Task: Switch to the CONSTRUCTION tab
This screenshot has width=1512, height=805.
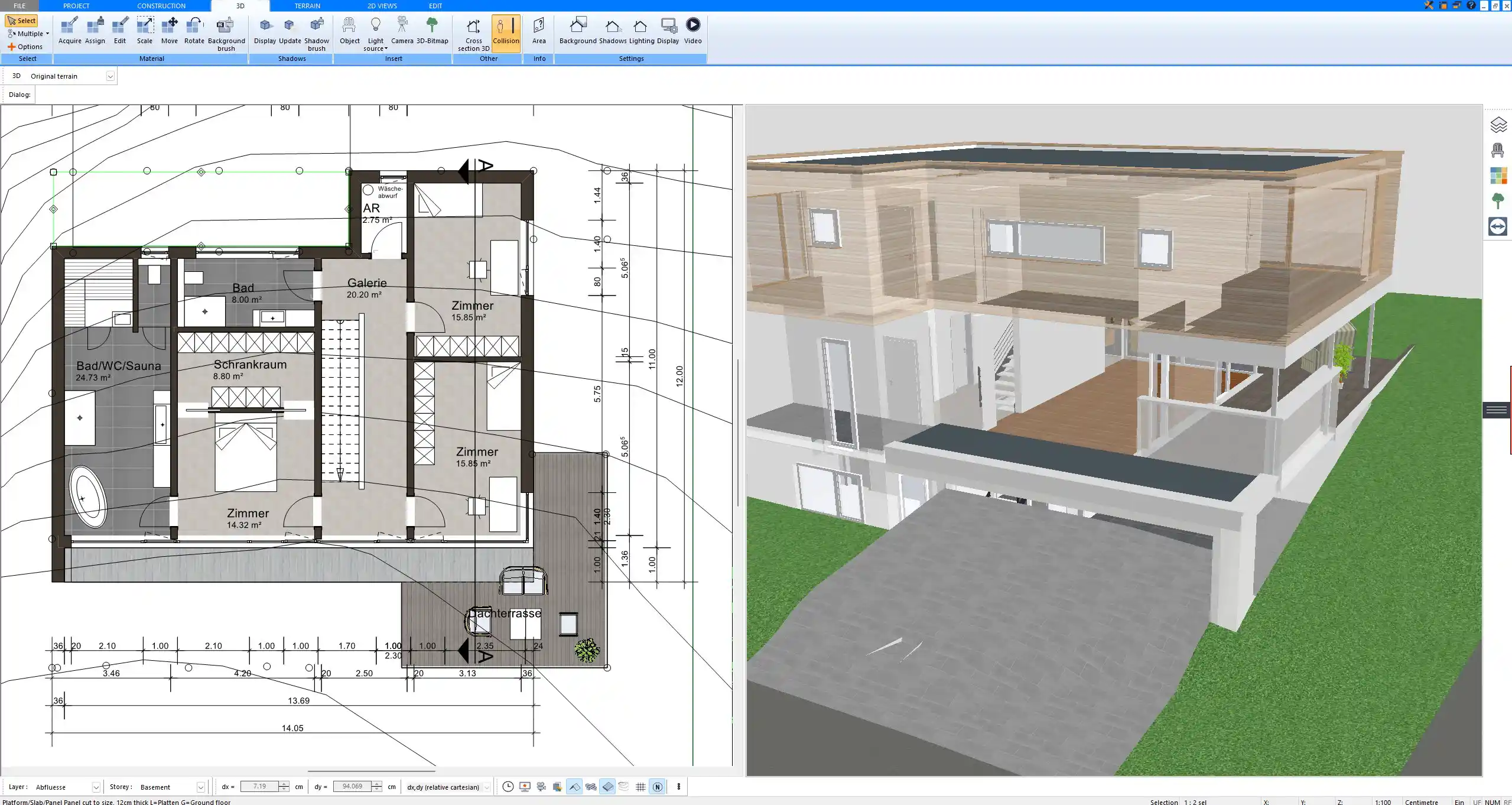Action: tap(161, 5)
